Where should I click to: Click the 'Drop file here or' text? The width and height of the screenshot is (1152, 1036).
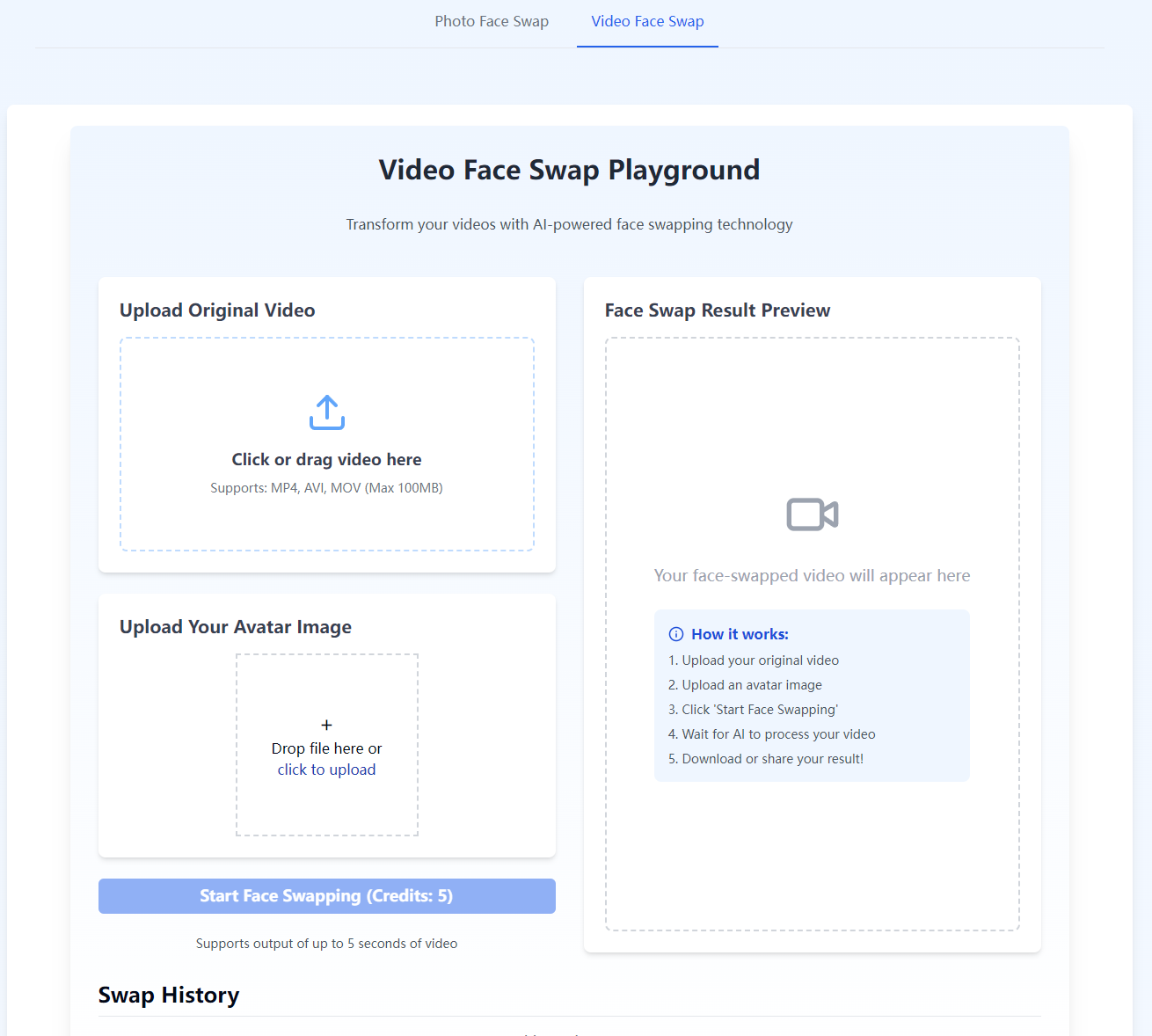(326, 748)
